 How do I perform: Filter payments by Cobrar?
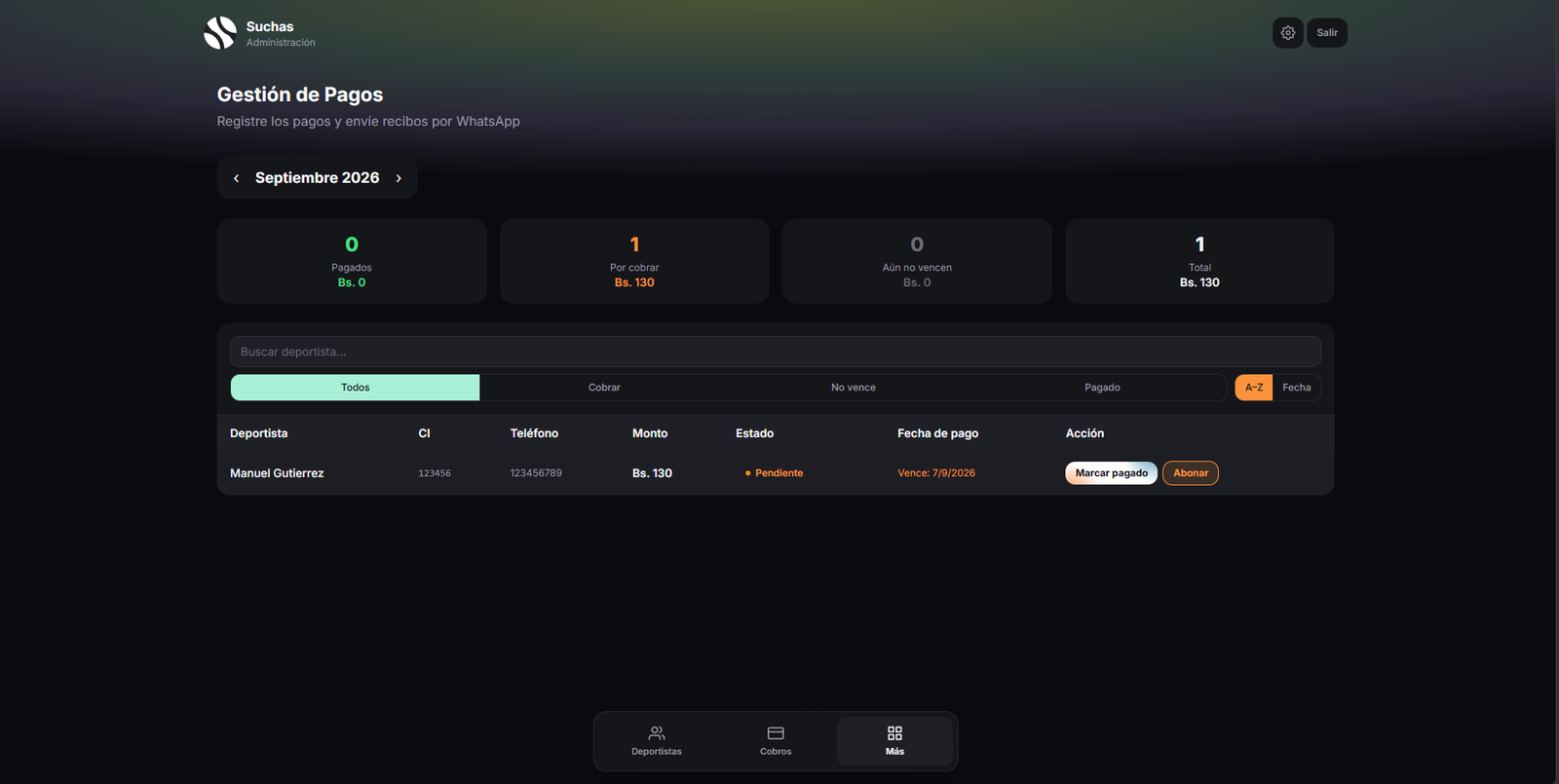point(604,388)
